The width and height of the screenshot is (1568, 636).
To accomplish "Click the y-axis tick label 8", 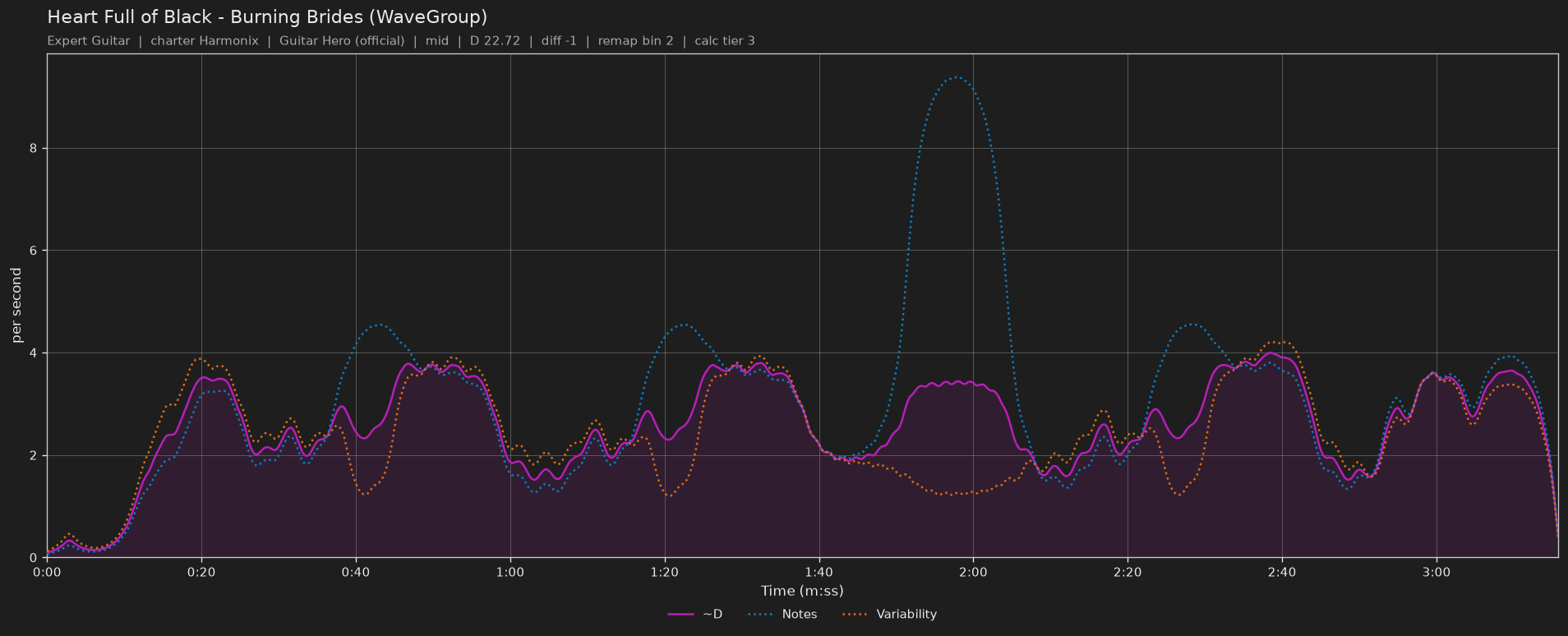I will [x=35, y=148].
